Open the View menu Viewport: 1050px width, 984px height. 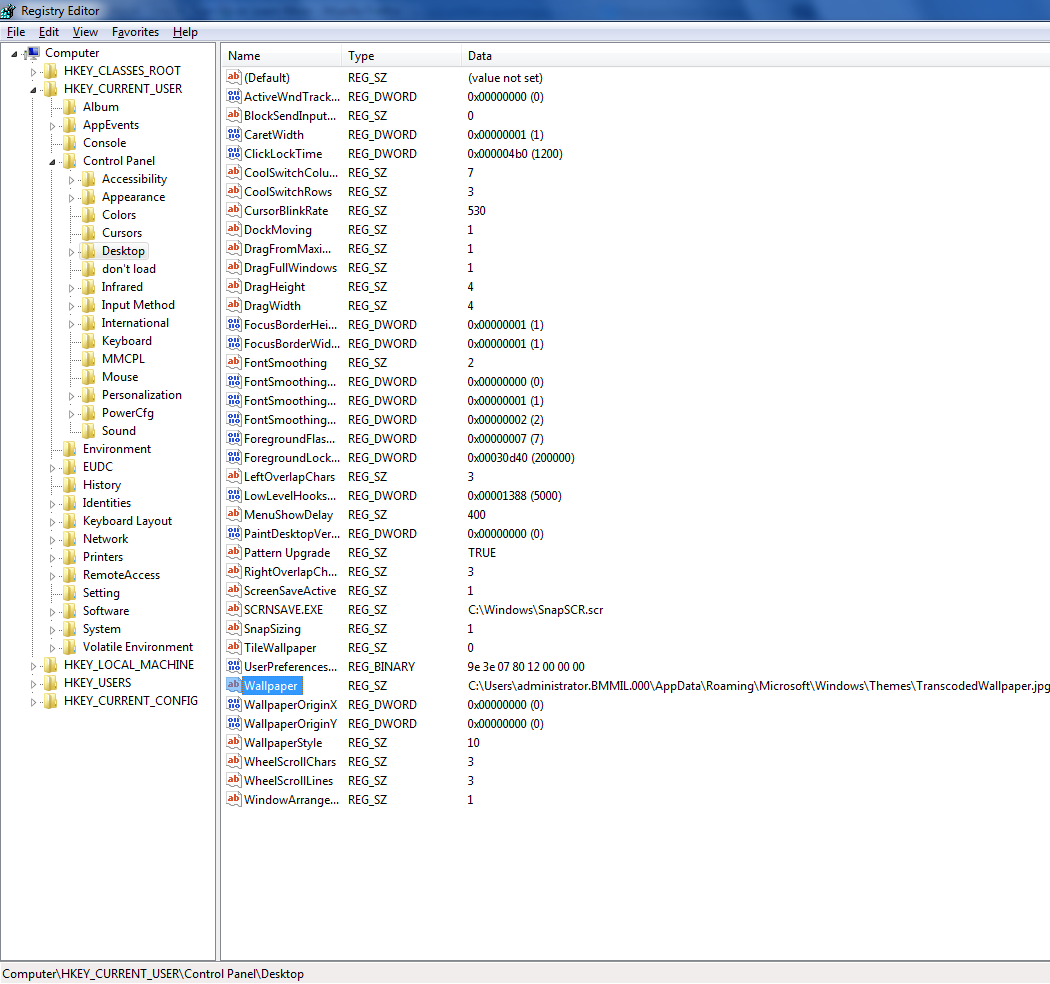tap(85, 31)
